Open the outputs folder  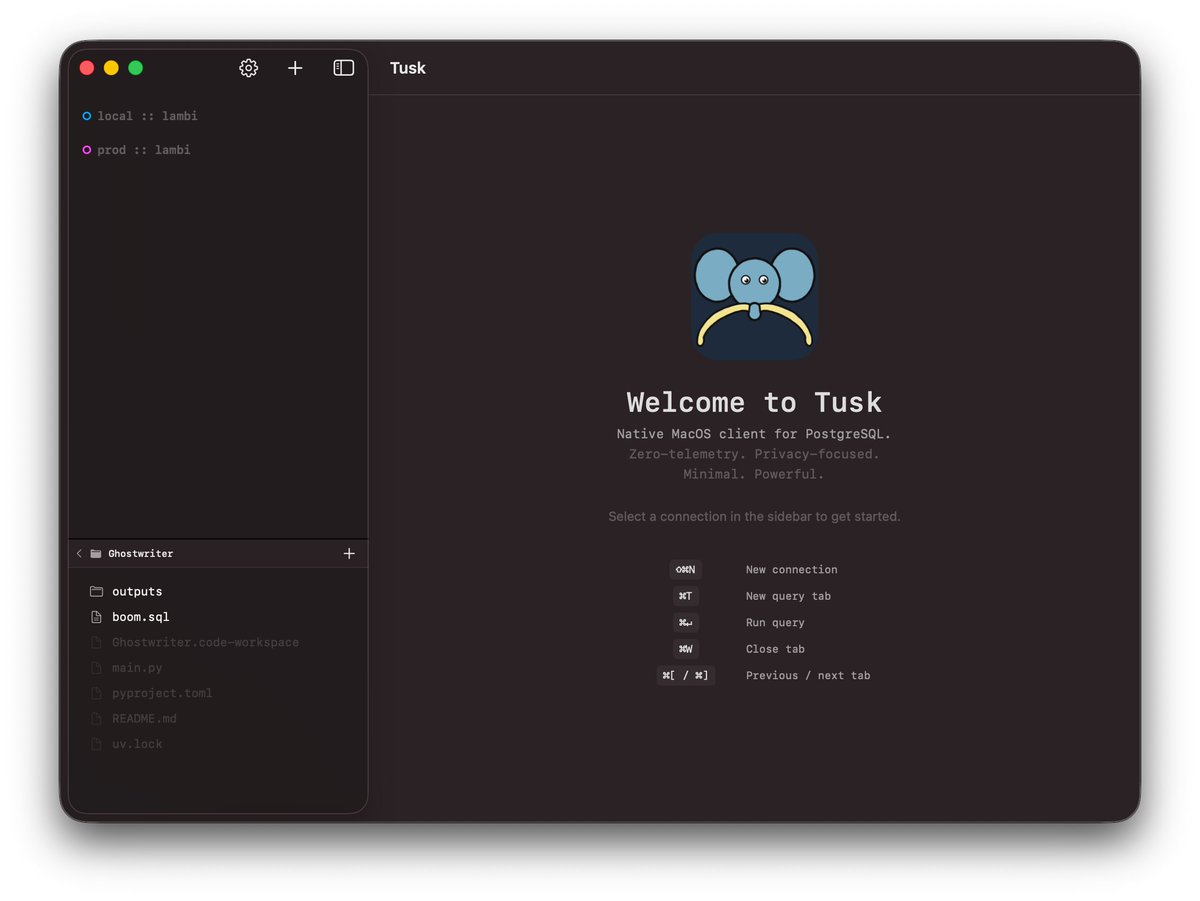click(137, 591)
